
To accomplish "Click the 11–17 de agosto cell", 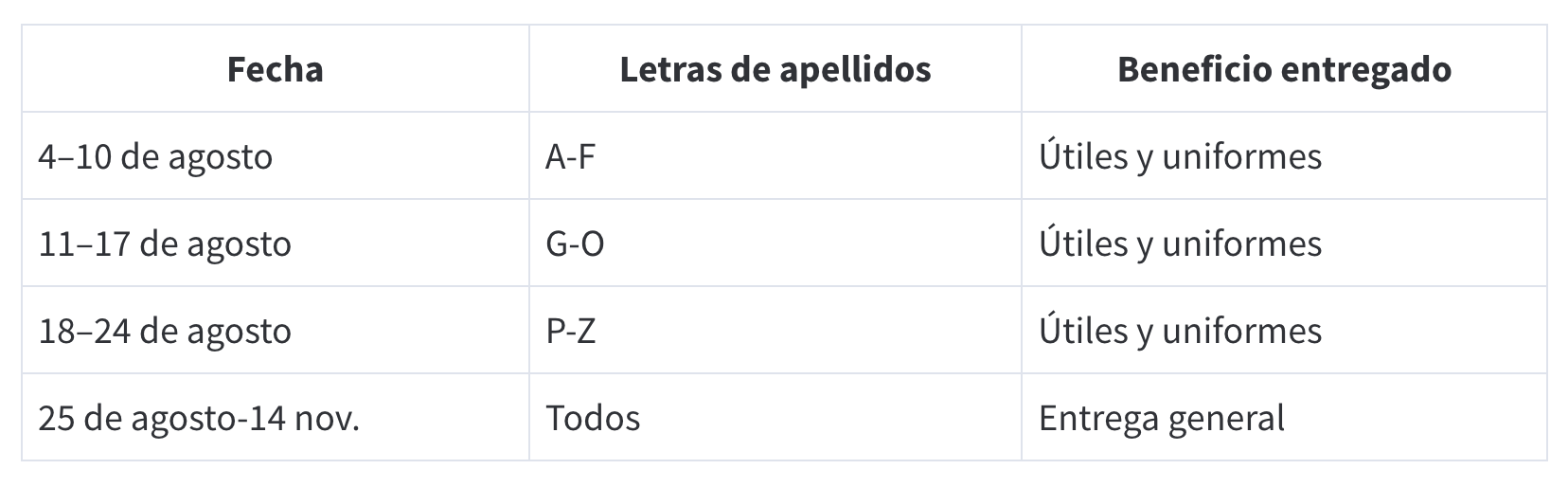I will click(276, 243).
